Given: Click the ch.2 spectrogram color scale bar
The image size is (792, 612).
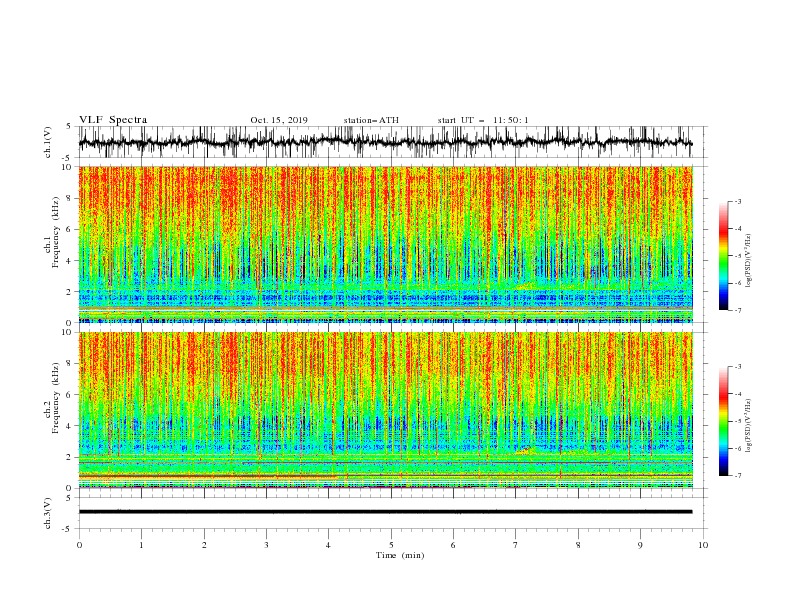Looking at the screenshot, I should [723, 421].
